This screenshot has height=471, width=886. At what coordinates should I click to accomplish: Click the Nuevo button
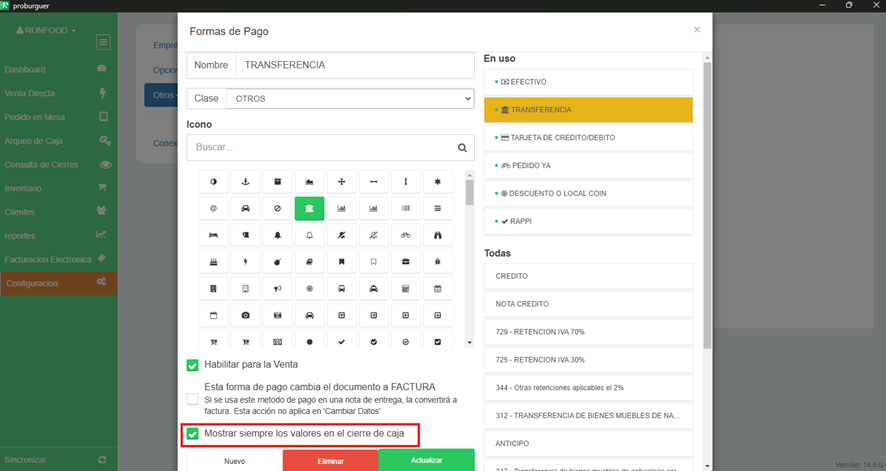(x=234, y=461)
